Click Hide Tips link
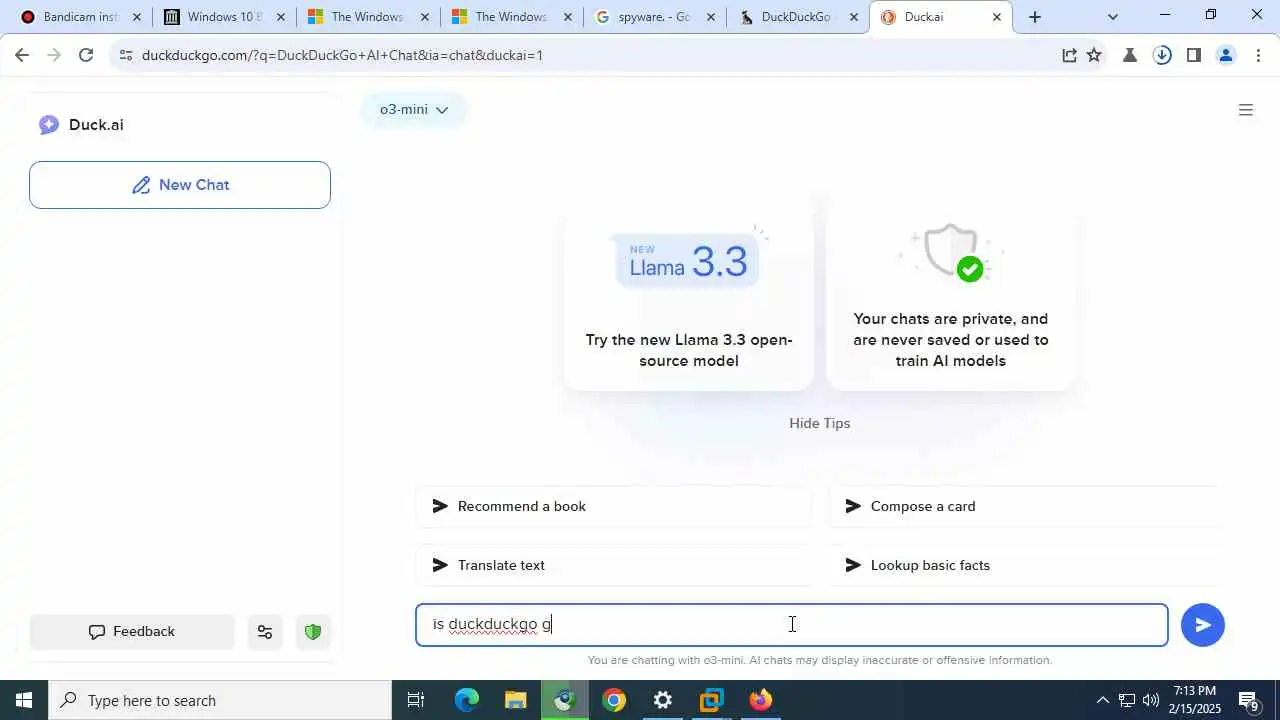Image resolution: width=1280 pixels, height=720 pixels. (x=820, y=423)
